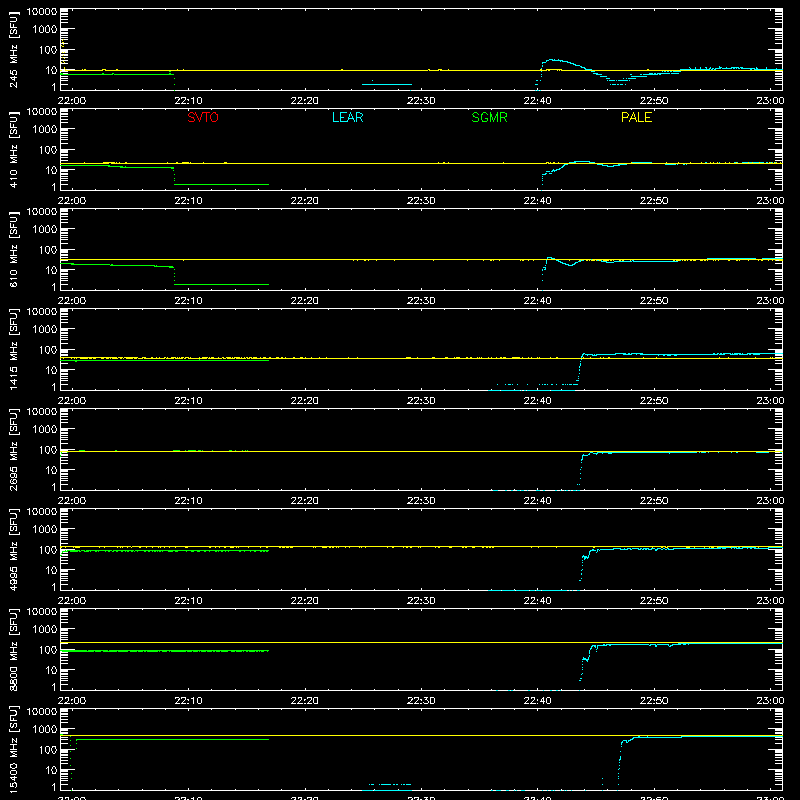Click the cyan LEAR station legend label
Screen dimensions: 800x800
pyautogui.click(x=347, y=117)
